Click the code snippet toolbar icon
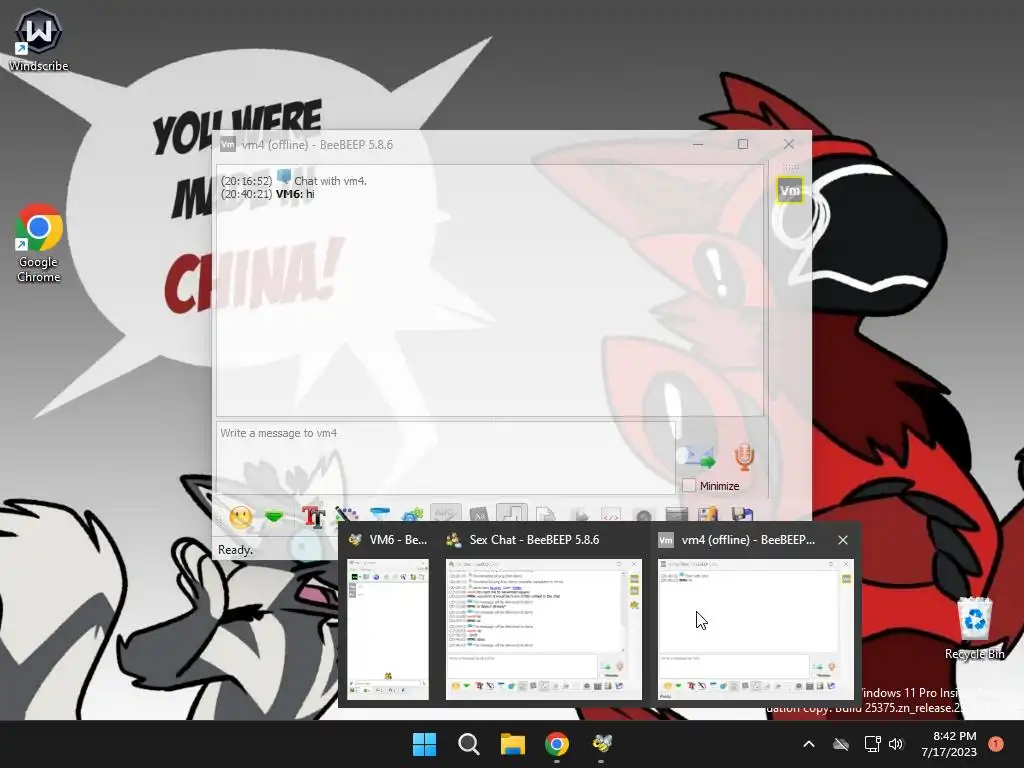Image resolution: width=1024 pixels, height=768 pixels. pos(611,515)
